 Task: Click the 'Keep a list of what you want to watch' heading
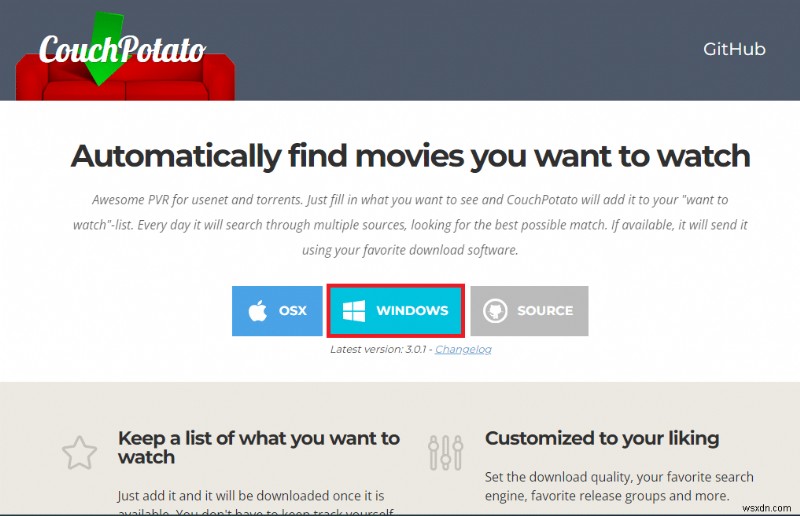click(259, 448)
